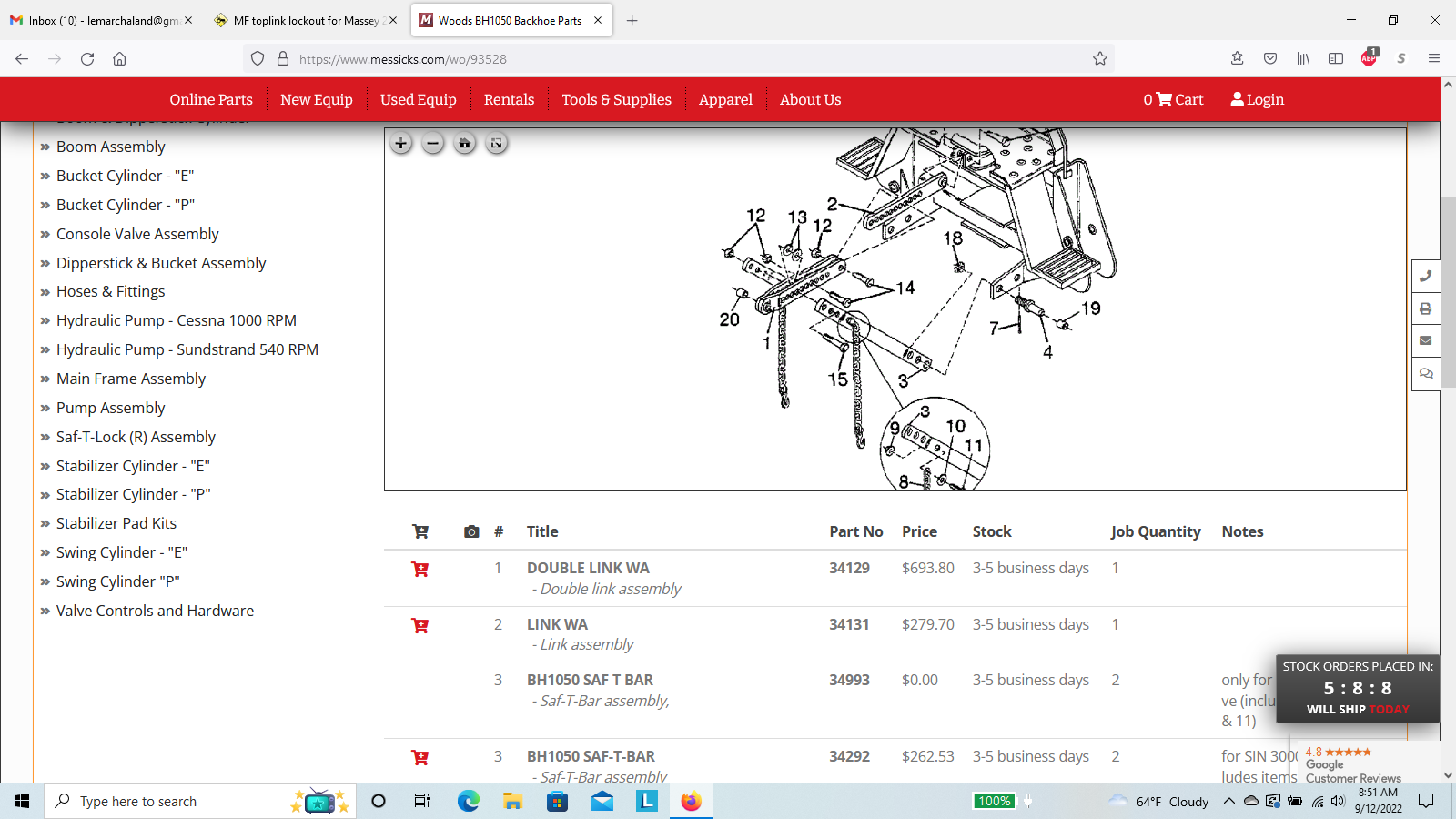Open the Library bookmarks icon
Image resolution: width=1456 pixels, height=819 pixels.
[1303, 58]
